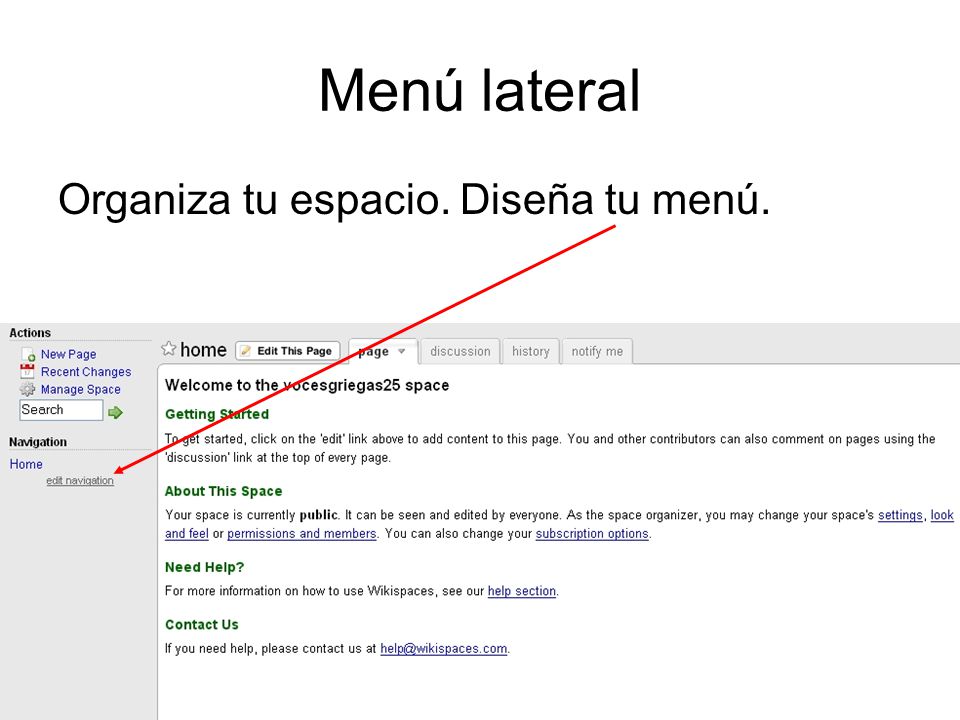The height and width of the screenshot is (720, 960).
Task: Open the New Page link
Action: [x=69, y=354]
